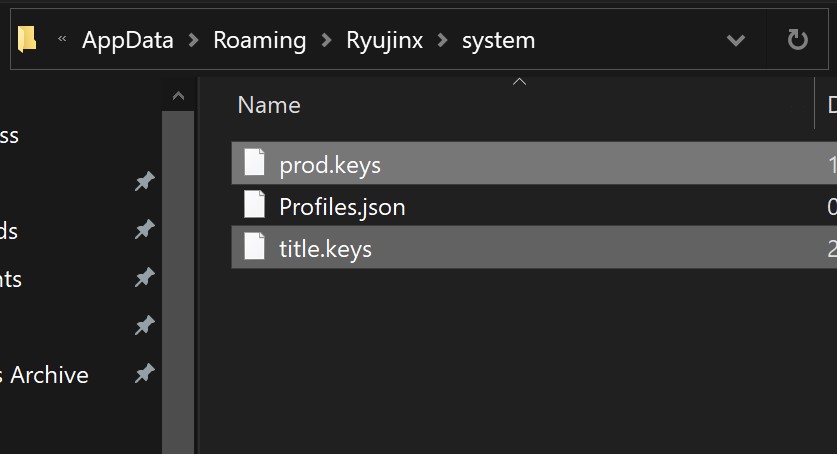Viewport: 837px width, 454px height.
Task: Expand hidden breadcrumb path with double chevron
Action: (x=62, y=40)
